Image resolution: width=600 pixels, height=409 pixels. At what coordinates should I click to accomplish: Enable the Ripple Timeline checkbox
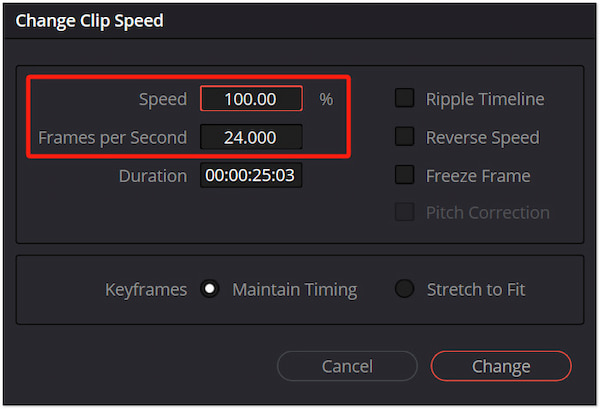click(404, 98)
